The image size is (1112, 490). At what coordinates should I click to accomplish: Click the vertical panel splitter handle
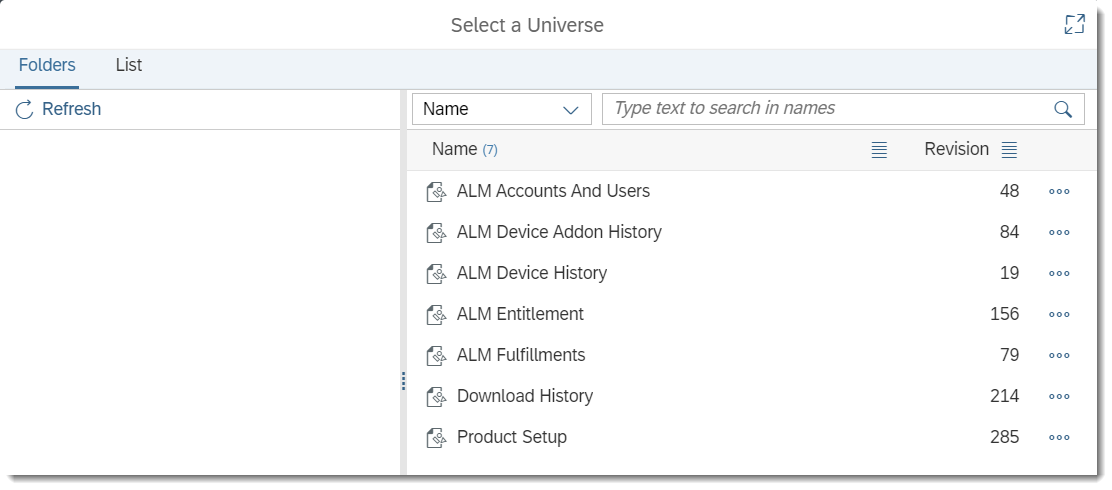point(403,381)
